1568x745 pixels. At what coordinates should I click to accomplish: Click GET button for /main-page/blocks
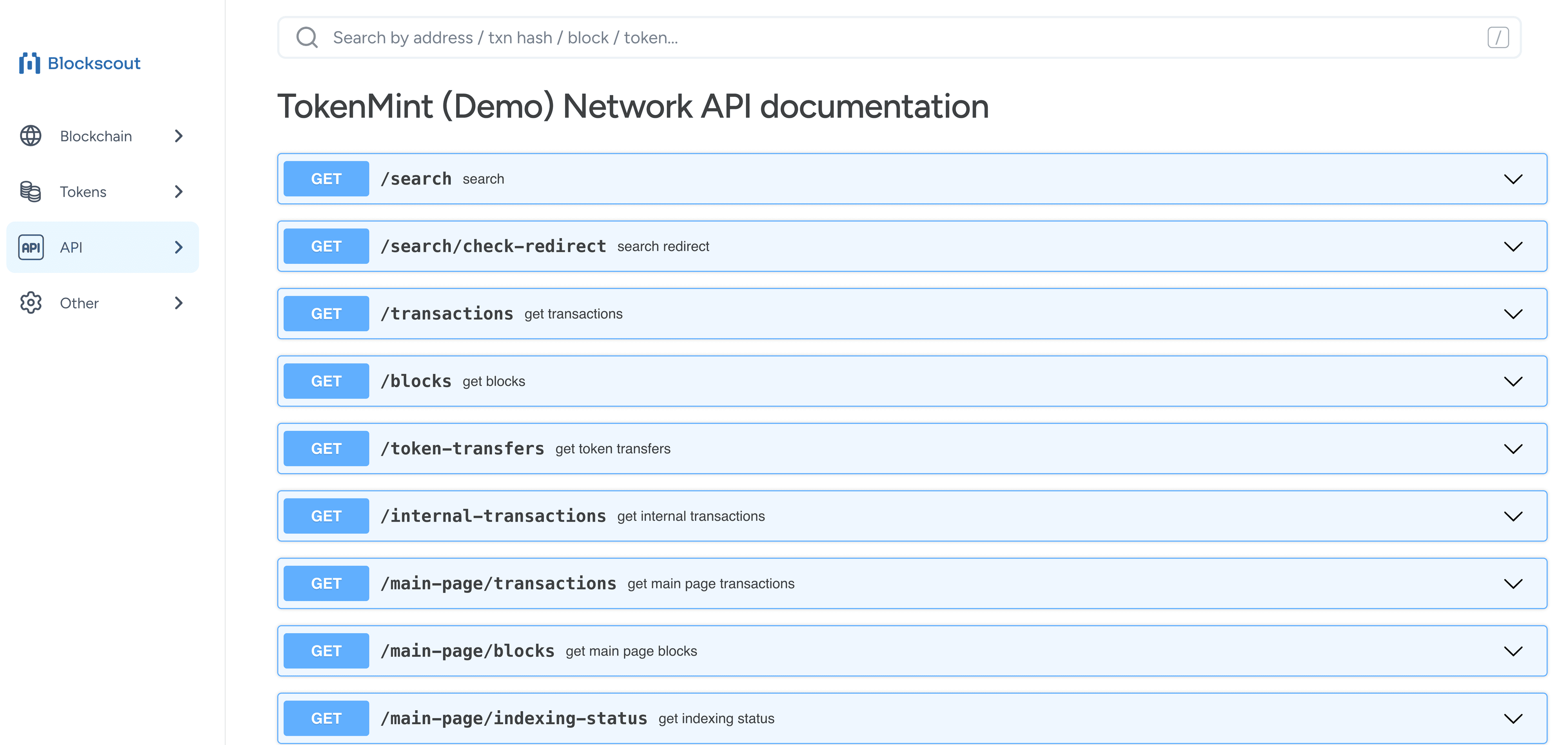pyautogui.click(x=326, y=651)
